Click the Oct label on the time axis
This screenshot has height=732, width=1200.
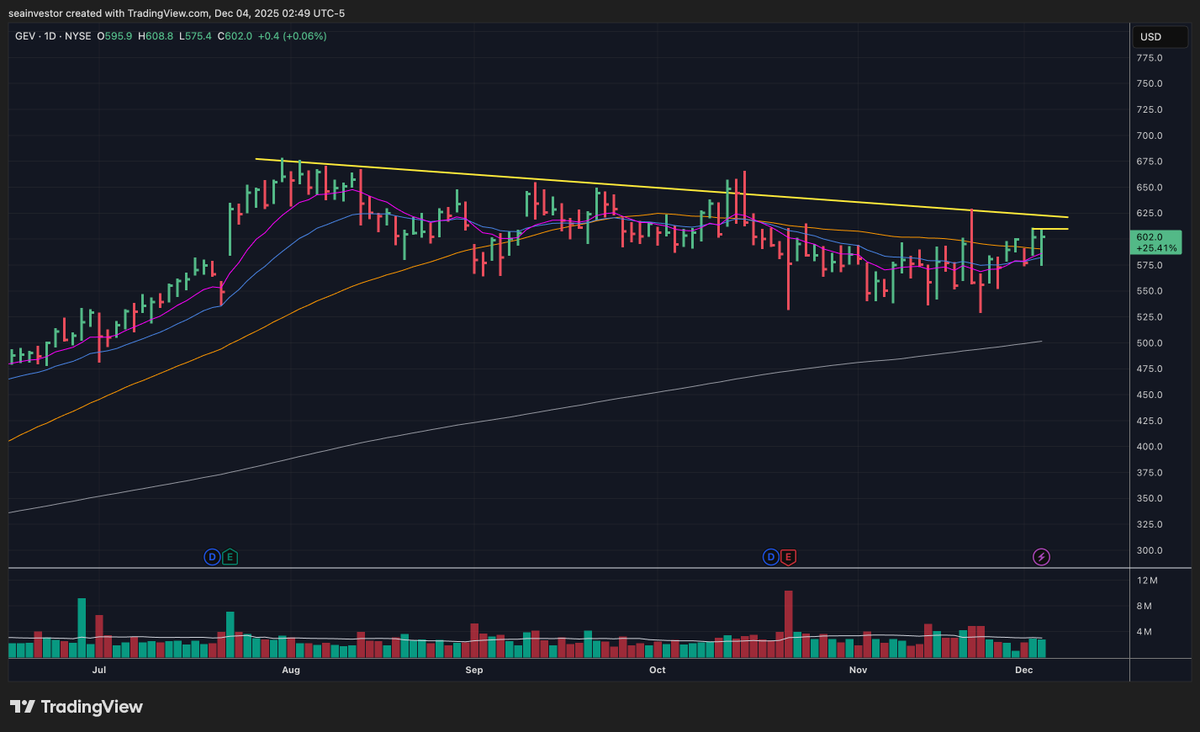pyautogui.click(x=657, y=670)
